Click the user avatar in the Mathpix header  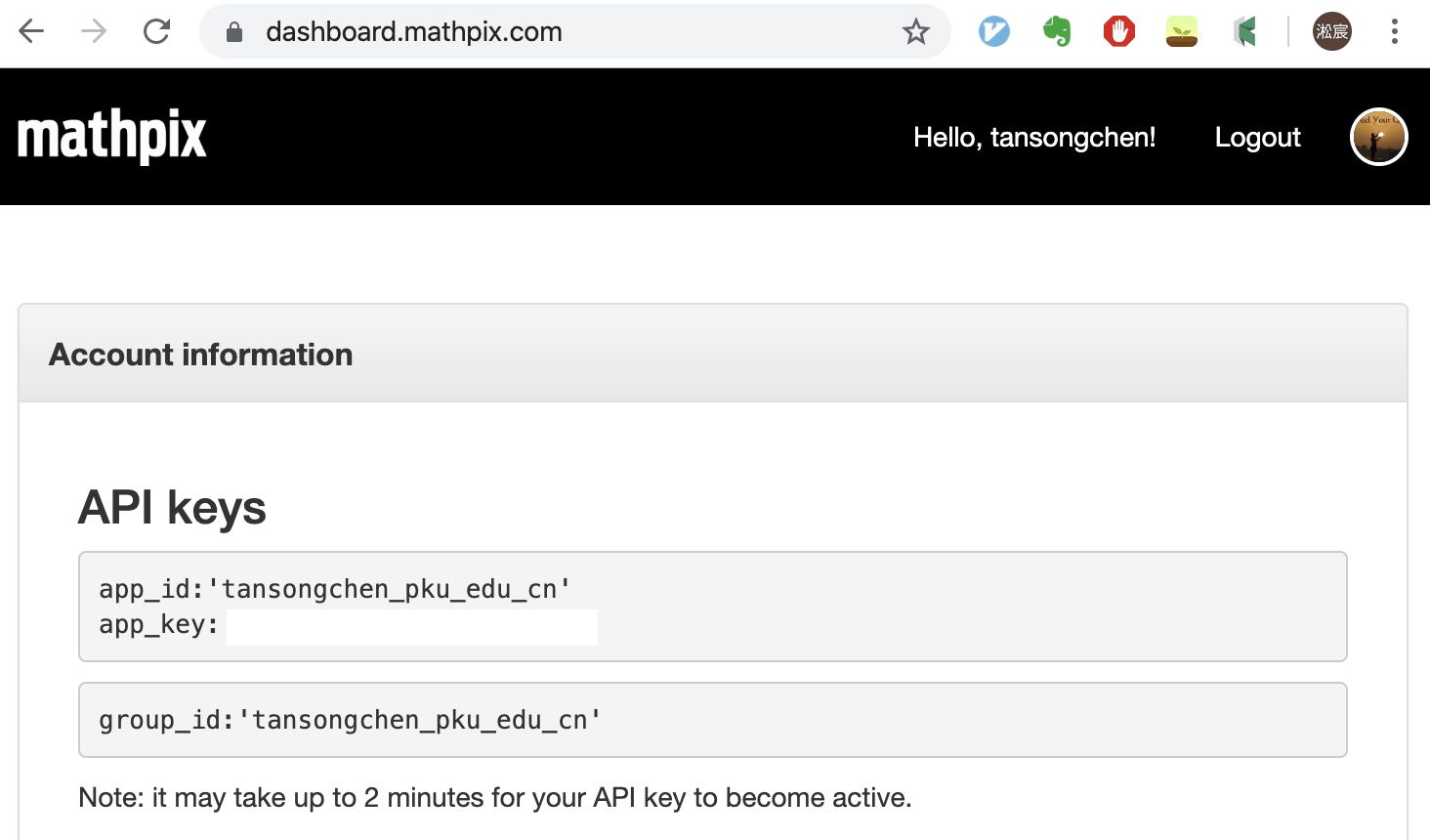pyautogui.click(x=1379, y=137)
